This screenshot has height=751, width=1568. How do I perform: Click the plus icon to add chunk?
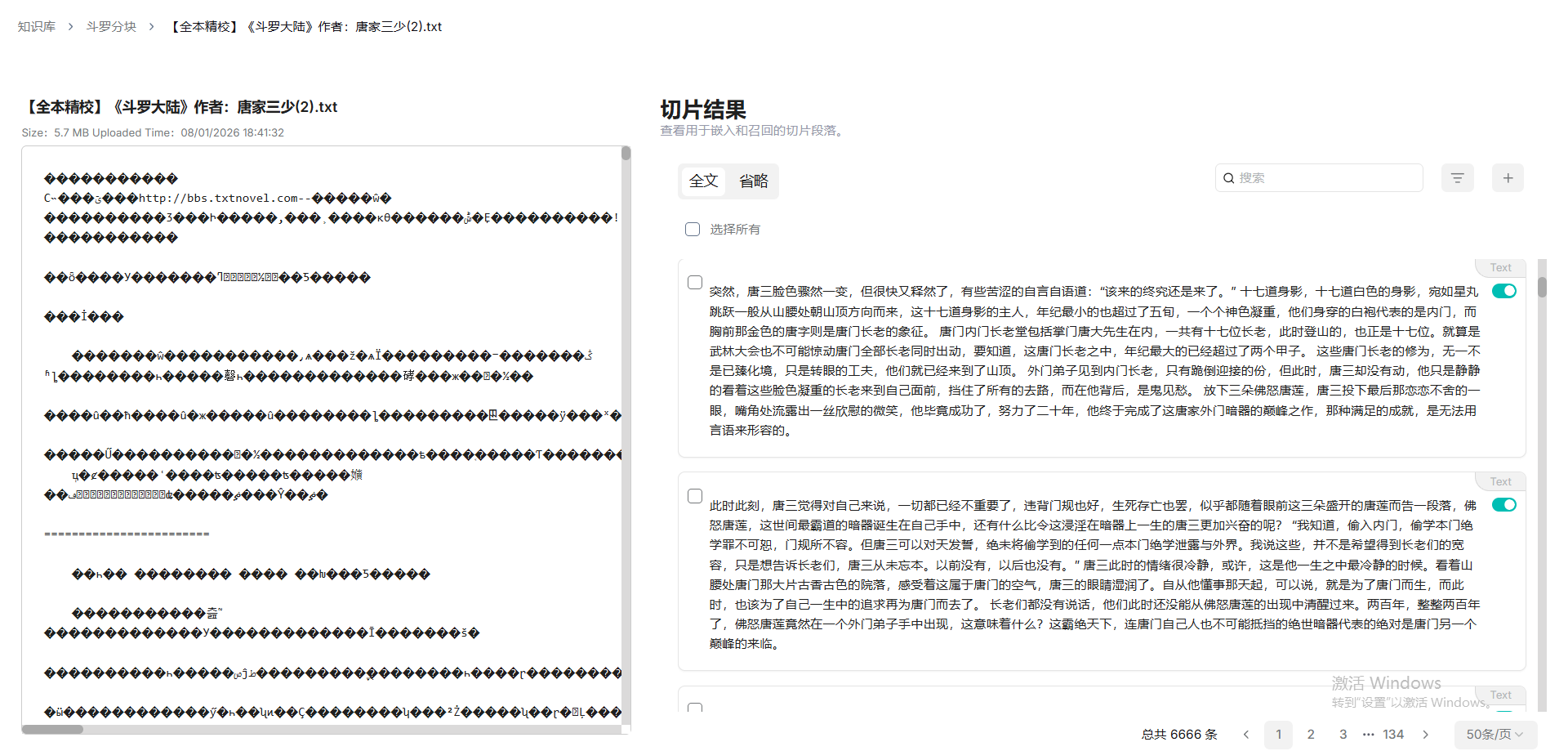tap(1508, 178)
